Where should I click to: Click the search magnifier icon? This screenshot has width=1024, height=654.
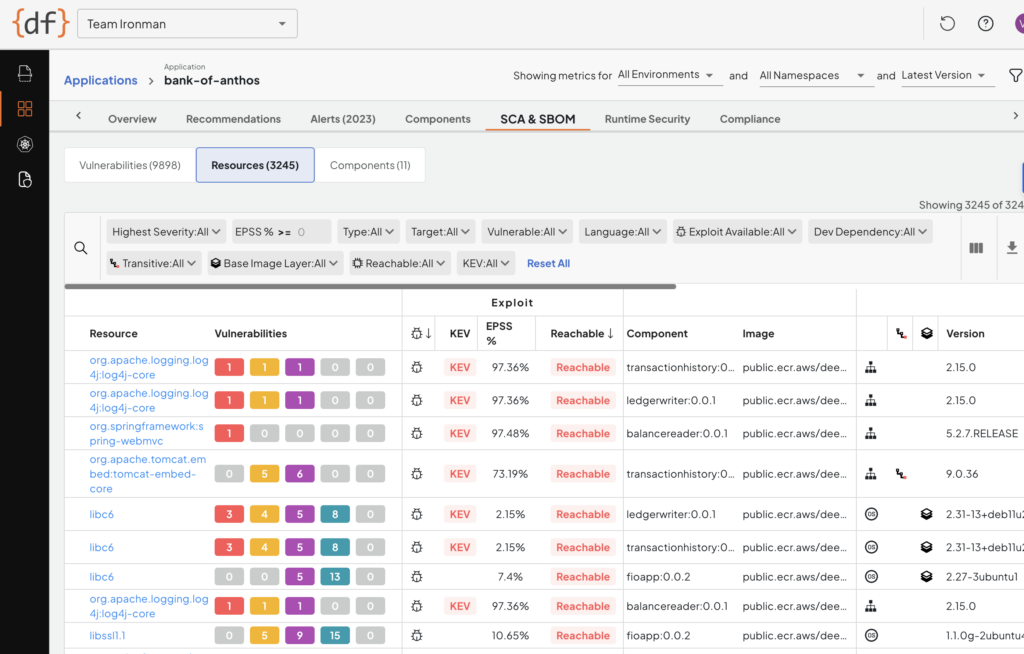(81, 248)
